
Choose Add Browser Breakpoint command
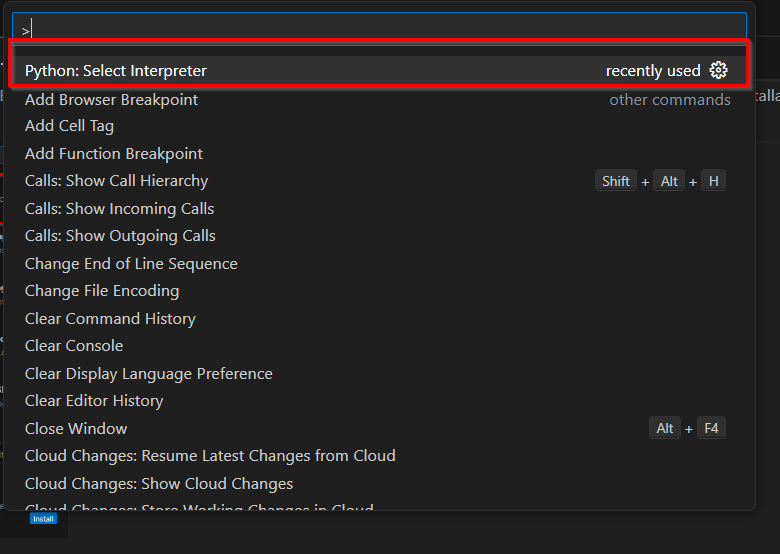(379, 99)
